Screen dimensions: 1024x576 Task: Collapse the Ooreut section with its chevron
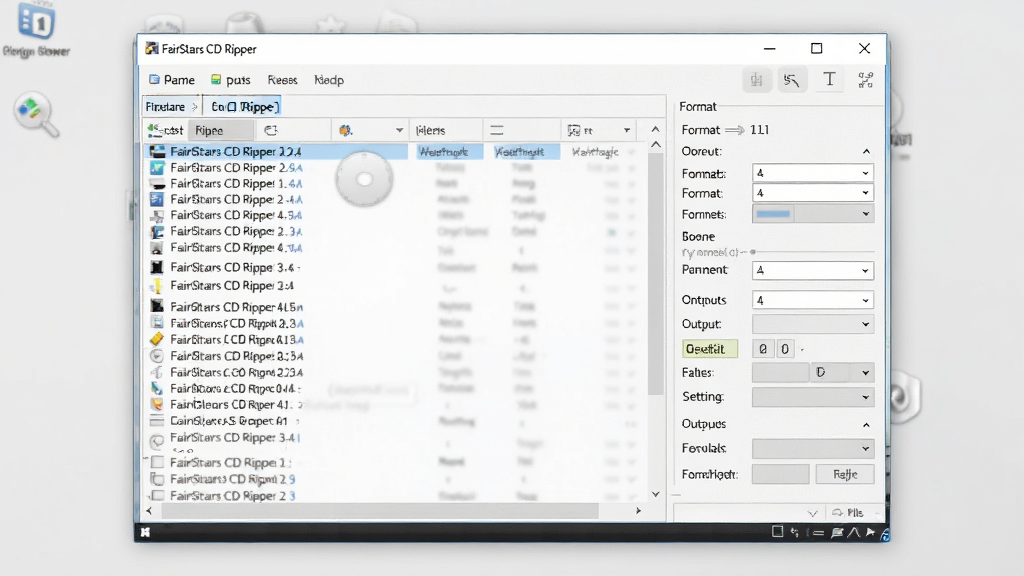[866, 152]
